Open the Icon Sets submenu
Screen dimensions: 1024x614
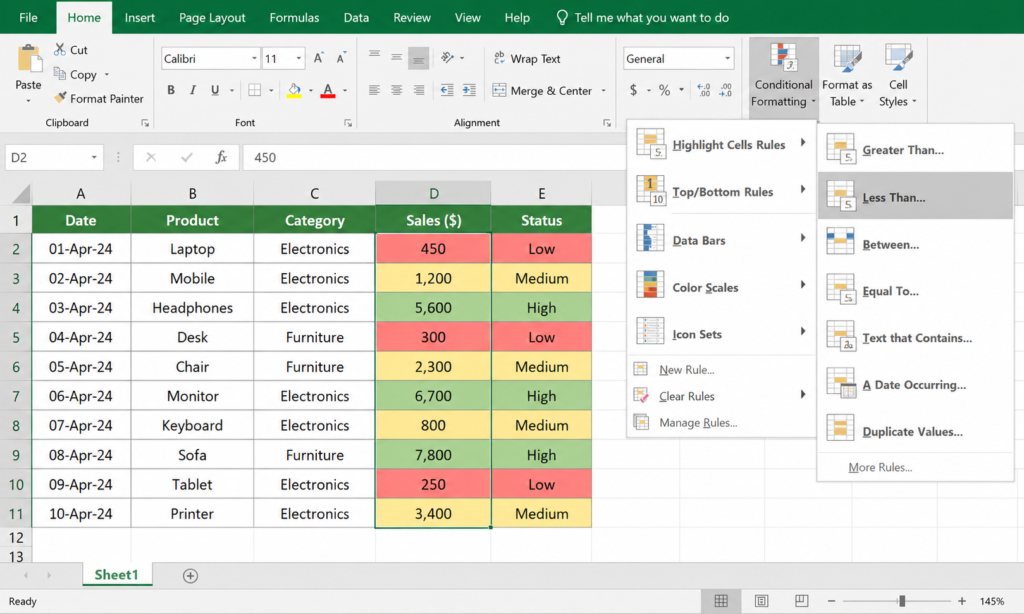point(721,334)
